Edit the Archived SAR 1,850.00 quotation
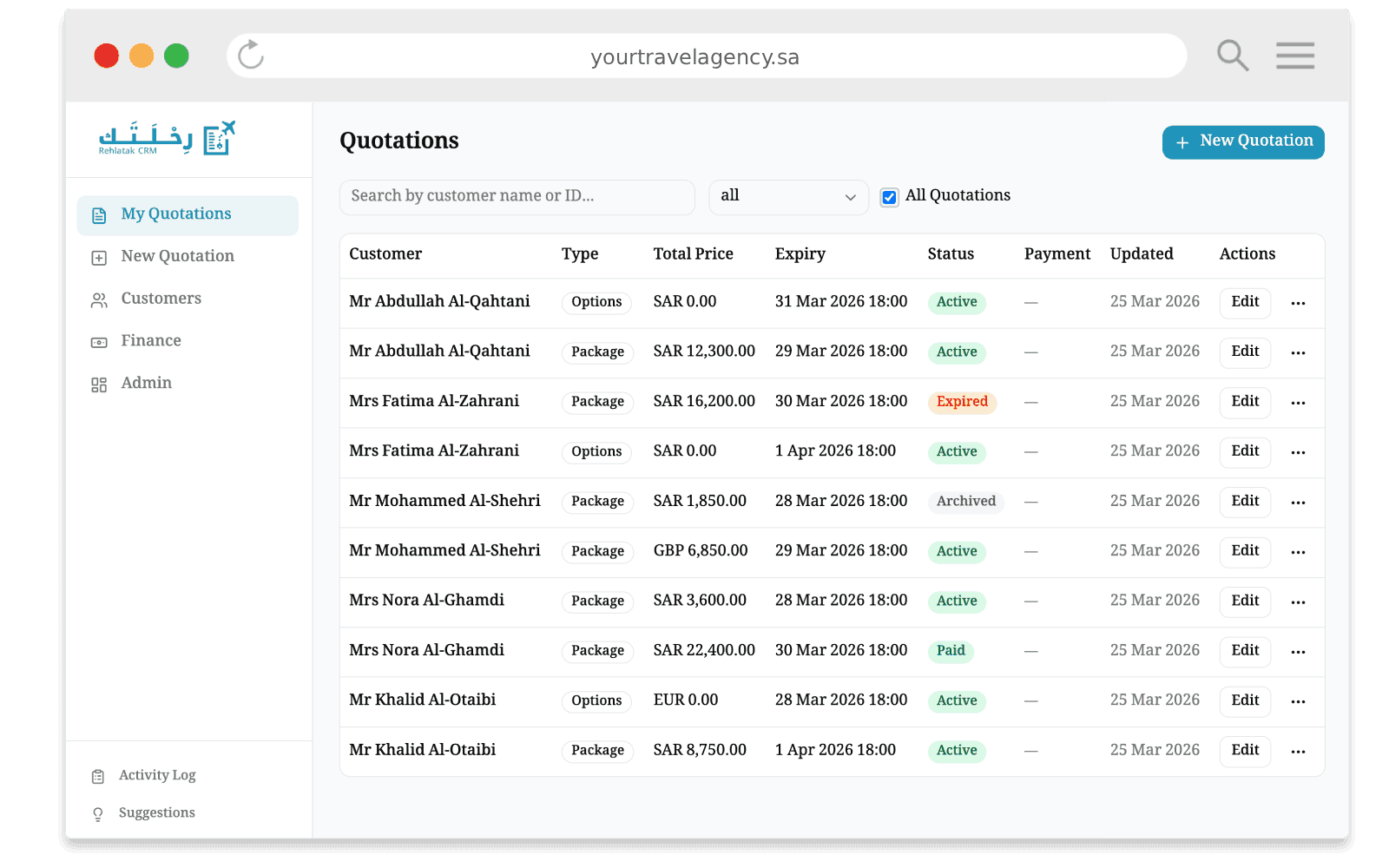Screen dimensions: 1389x868 click(1244, 502)
